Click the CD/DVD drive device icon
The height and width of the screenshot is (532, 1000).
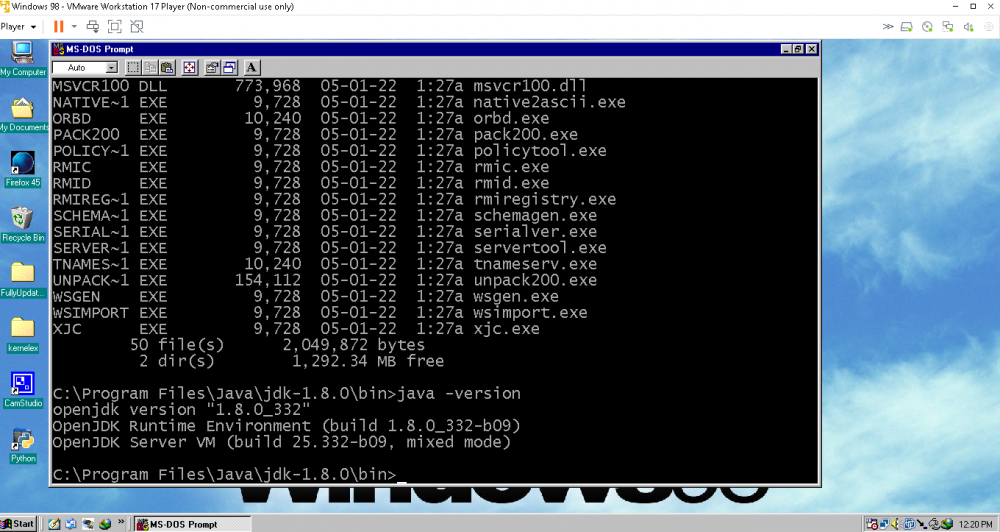pos(927,27)
